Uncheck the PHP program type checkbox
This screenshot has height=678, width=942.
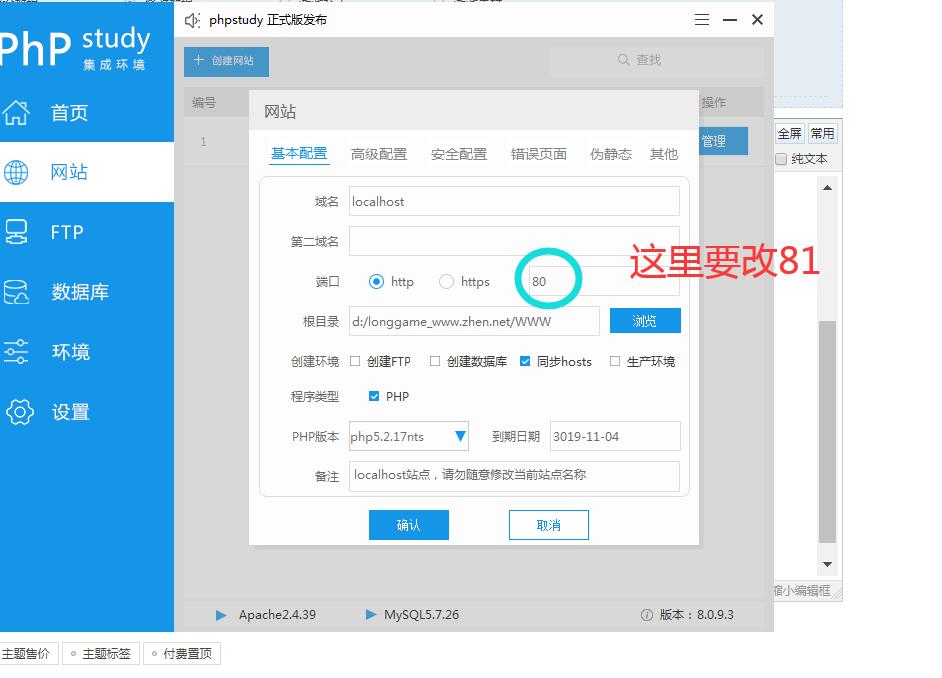[x=374, y=396]
